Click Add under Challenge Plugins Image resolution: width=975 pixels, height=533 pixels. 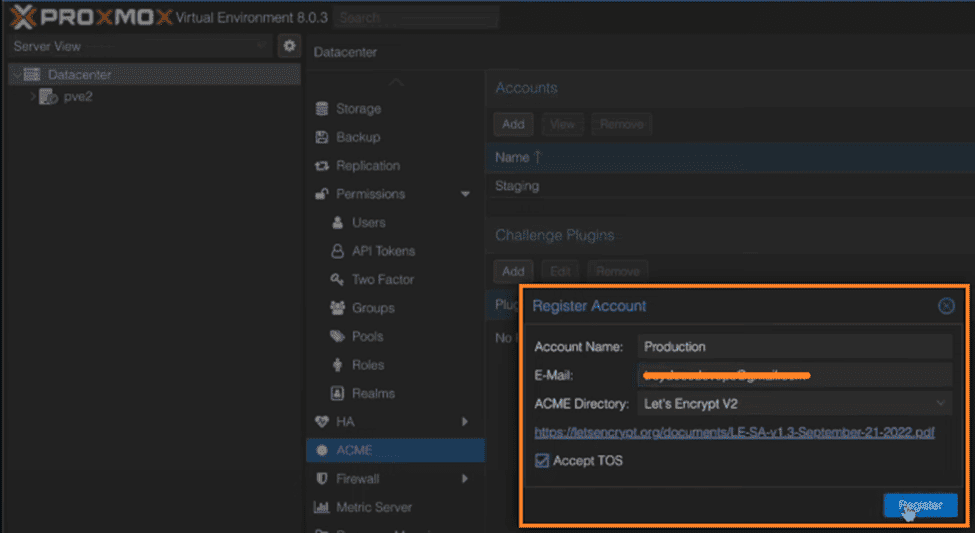point(513,272)
